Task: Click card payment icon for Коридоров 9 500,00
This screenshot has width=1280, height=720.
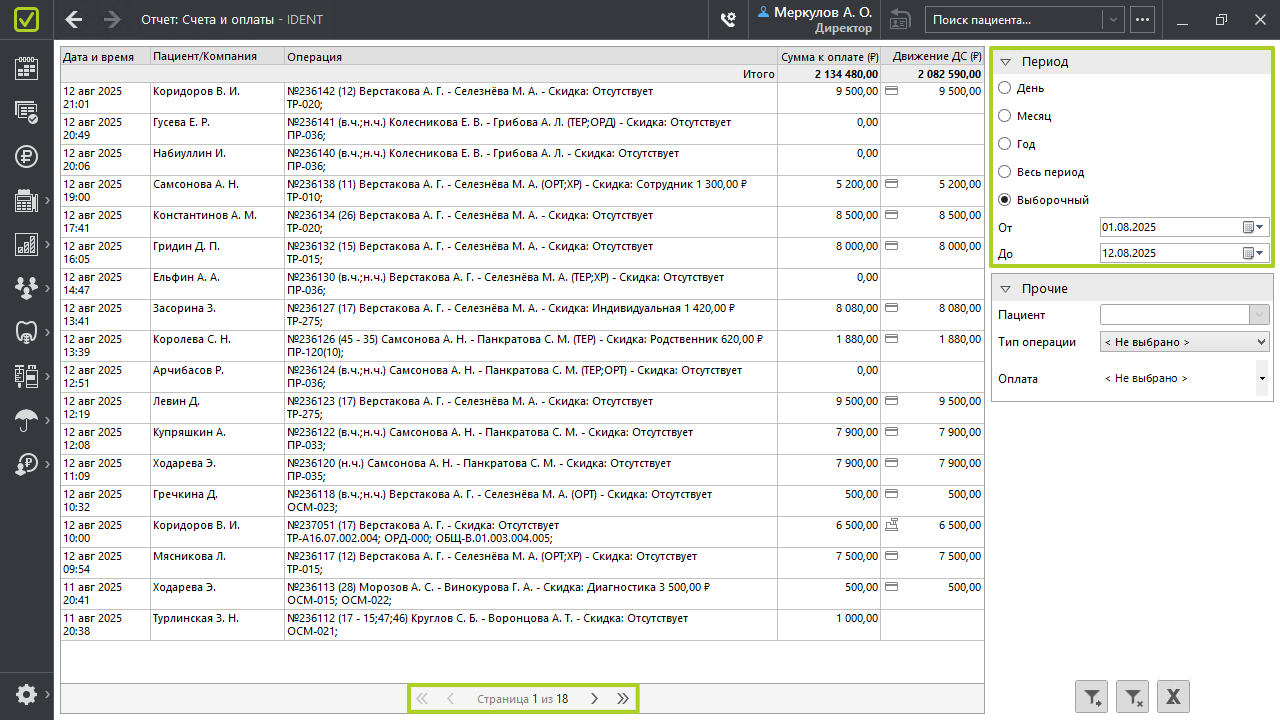Action: [892, 91]
